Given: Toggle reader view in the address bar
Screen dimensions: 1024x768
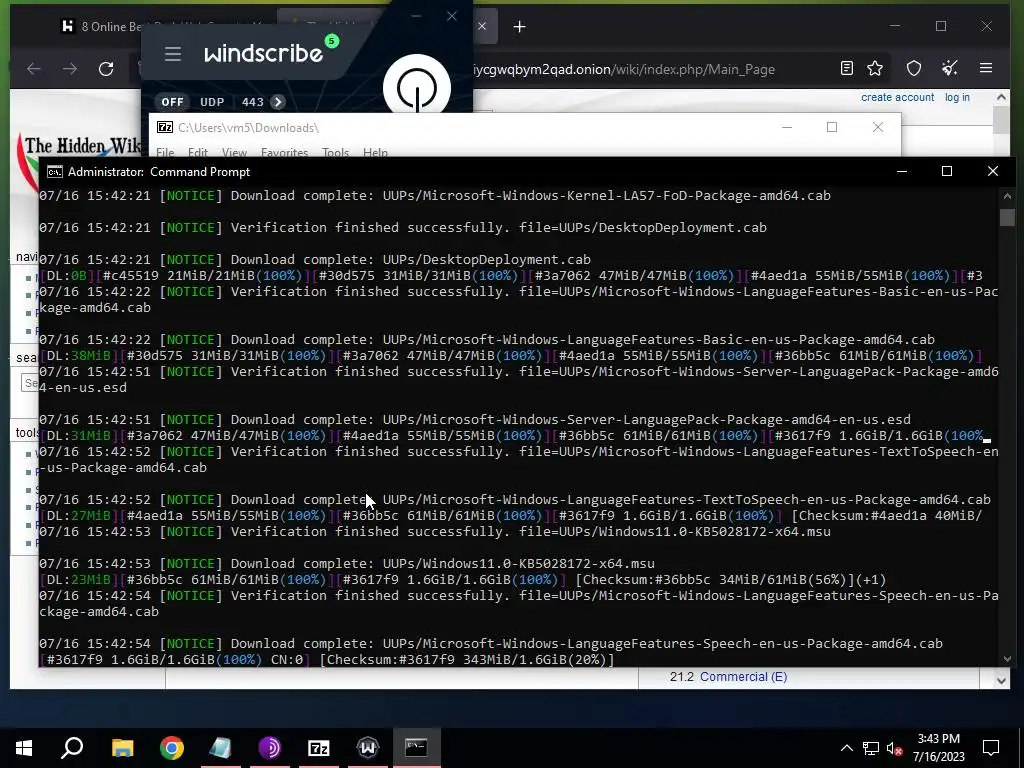Looking at the screenshot, I should tap(846, 69).
